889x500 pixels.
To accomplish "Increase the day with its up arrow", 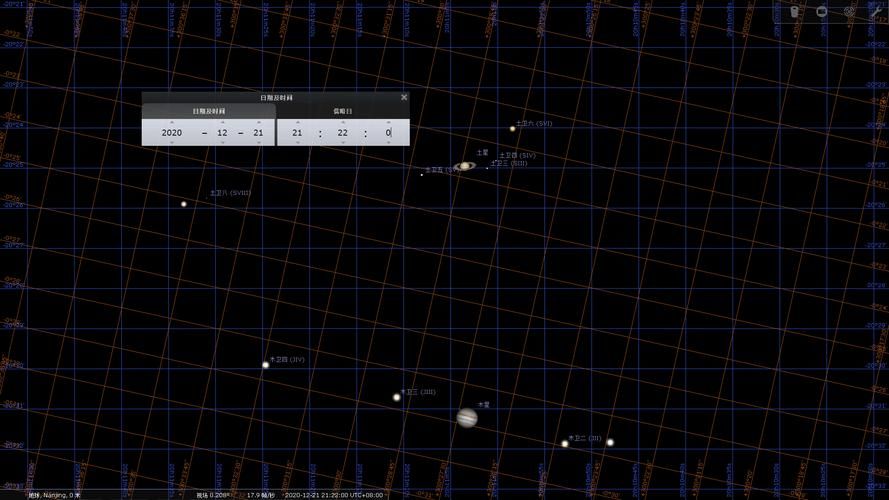I will [259, 122].
